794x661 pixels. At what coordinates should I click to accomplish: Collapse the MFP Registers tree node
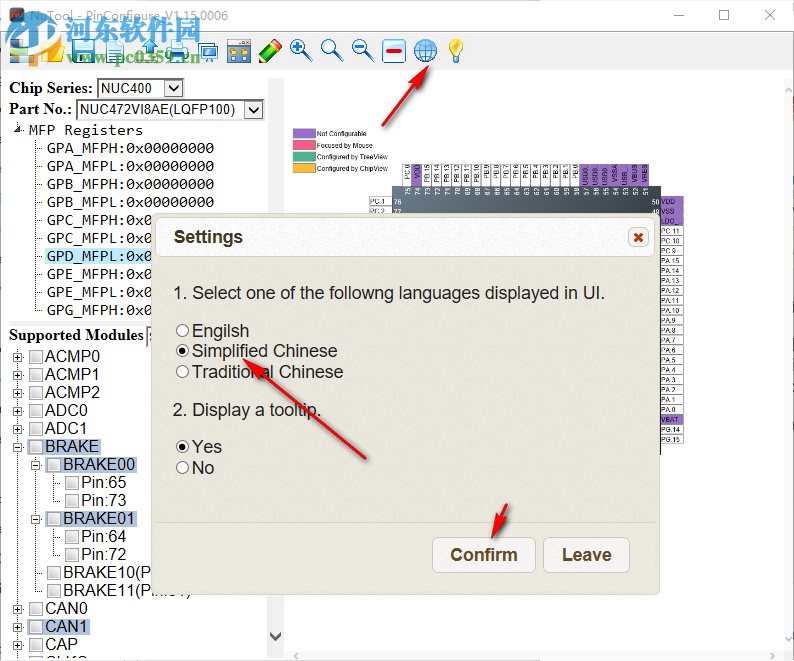pyautogui.click(x=18, y=129)
